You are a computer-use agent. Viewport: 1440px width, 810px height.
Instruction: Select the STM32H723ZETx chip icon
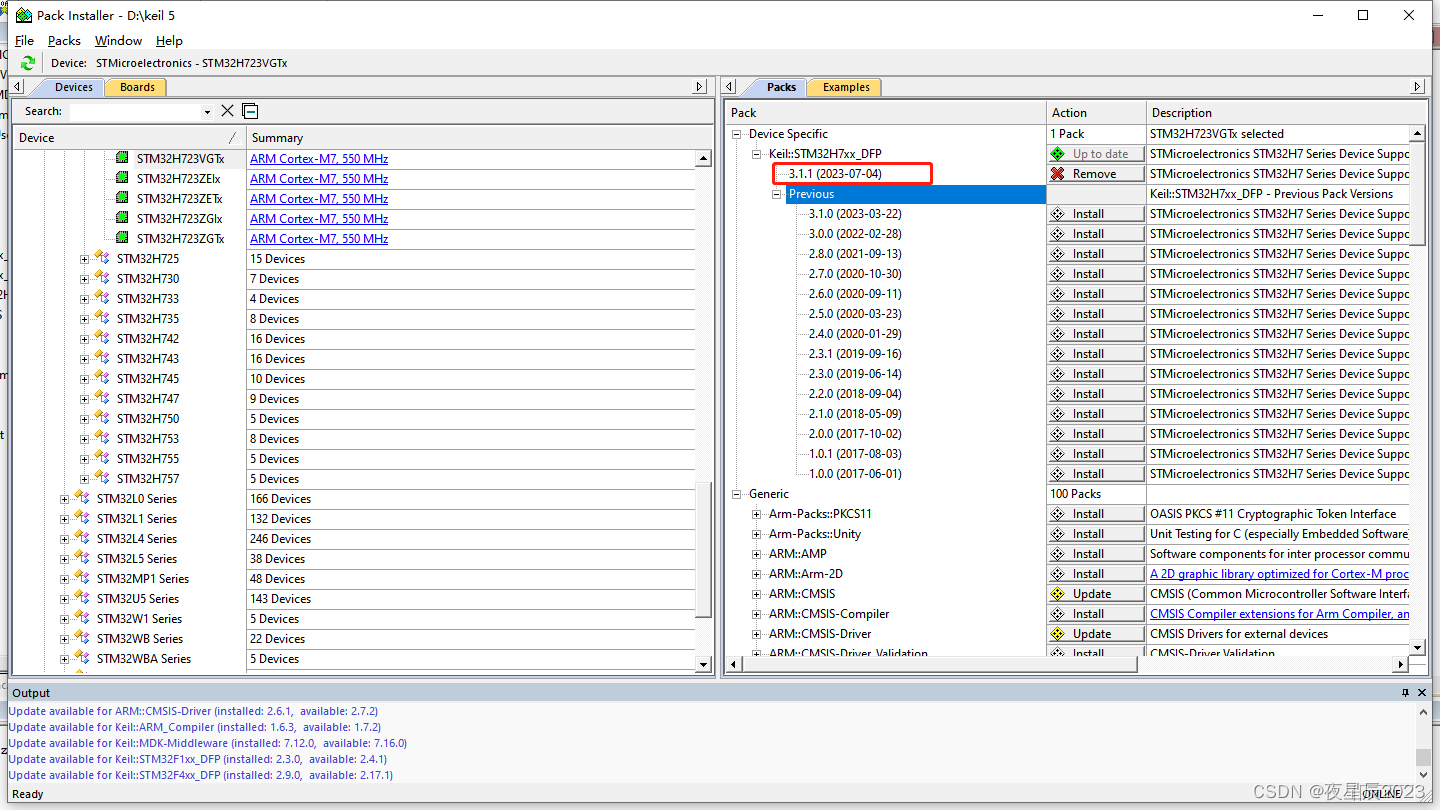coord(122,198)
